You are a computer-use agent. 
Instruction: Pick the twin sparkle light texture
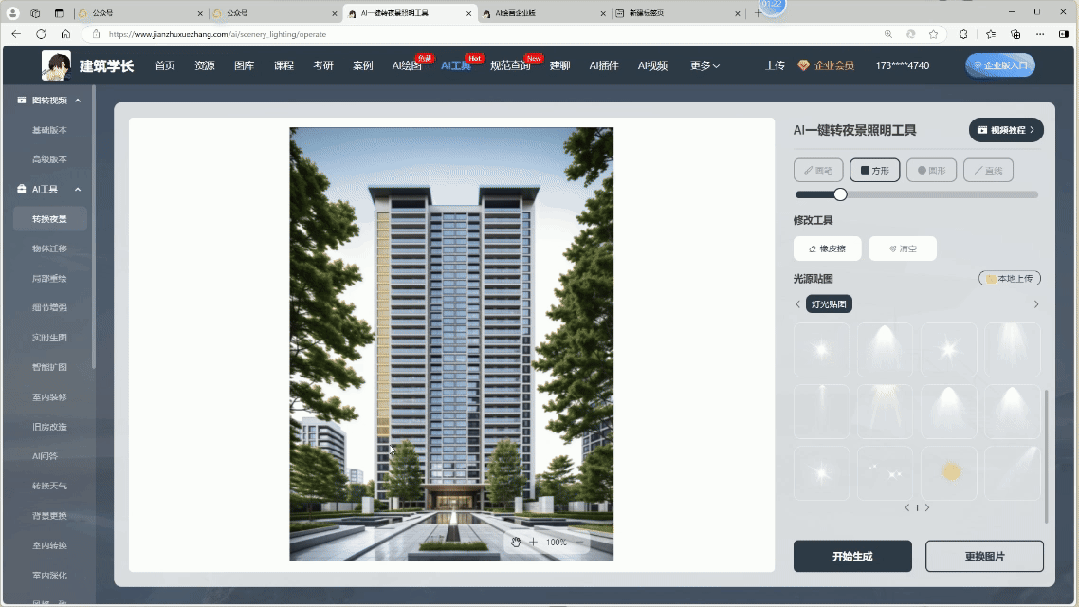coord(885,473)
